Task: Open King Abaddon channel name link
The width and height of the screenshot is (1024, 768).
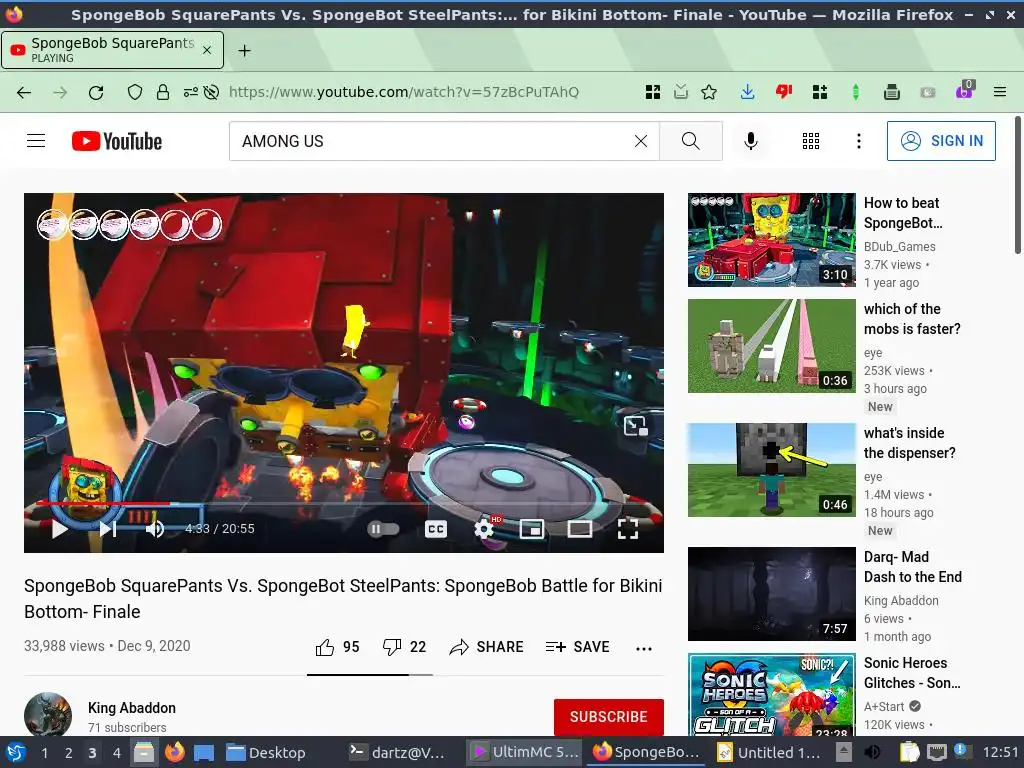Action: coord(132,708)
